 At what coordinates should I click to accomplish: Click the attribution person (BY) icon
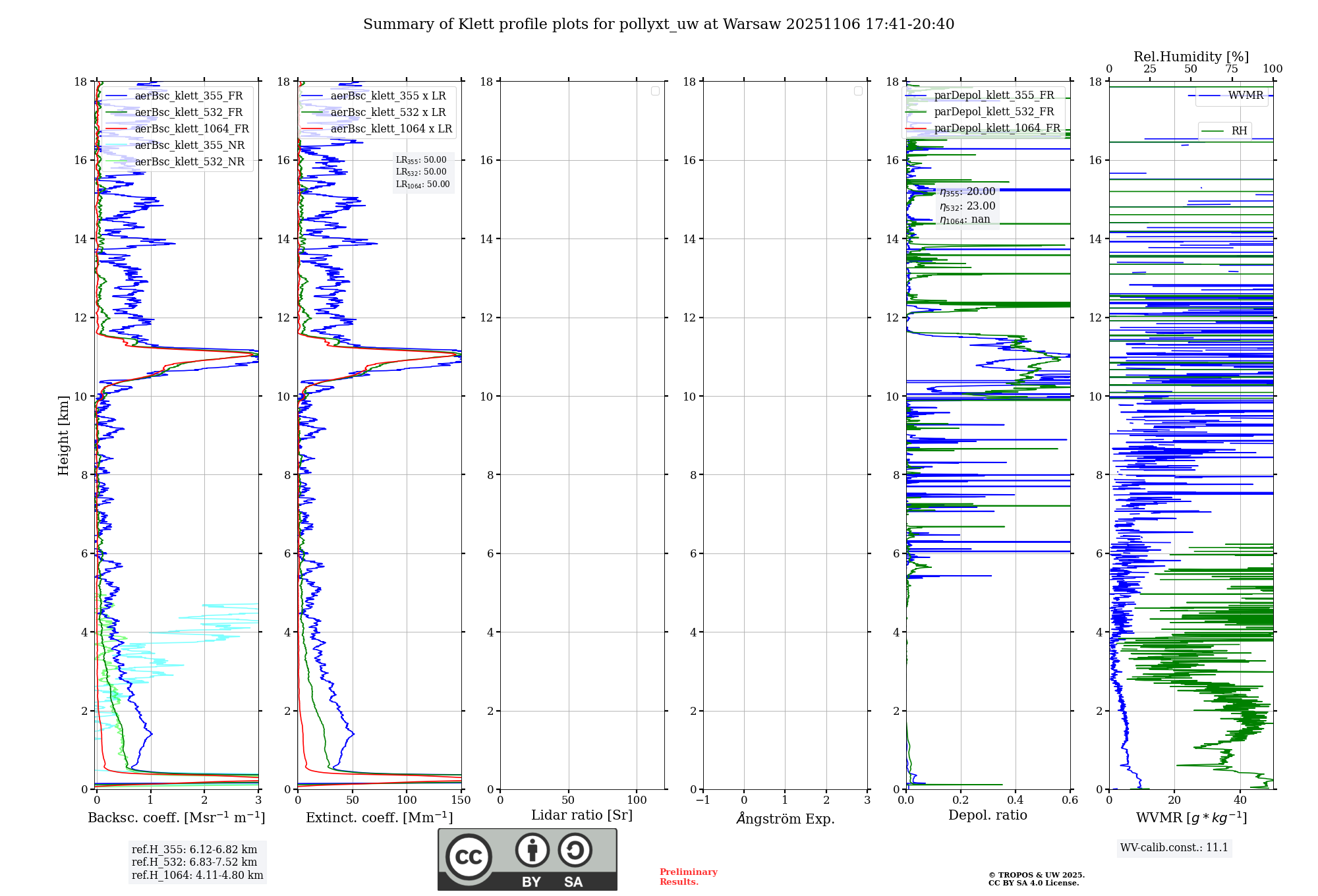coord(532,850)
